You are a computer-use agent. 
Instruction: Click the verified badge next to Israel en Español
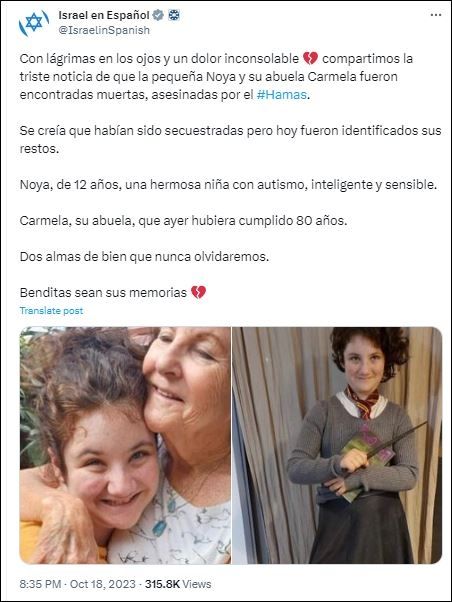click(158, 15)
